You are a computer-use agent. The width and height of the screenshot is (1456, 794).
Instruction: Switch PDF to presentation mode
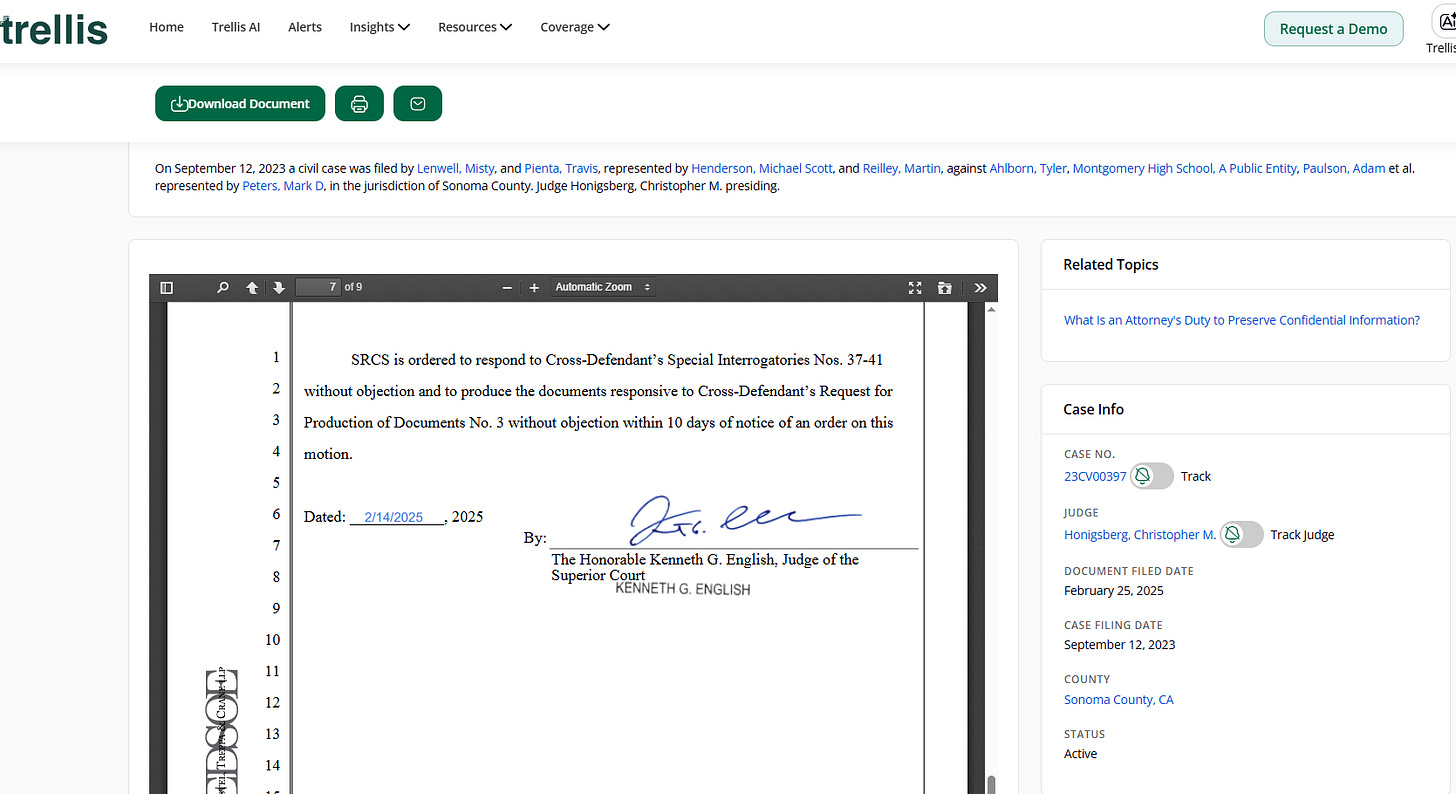click(x=915, y=288)
